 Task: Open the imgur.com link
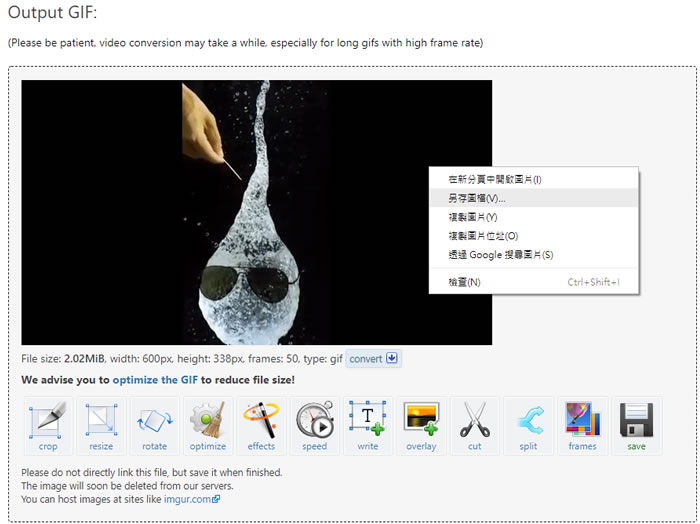(192, 499)
